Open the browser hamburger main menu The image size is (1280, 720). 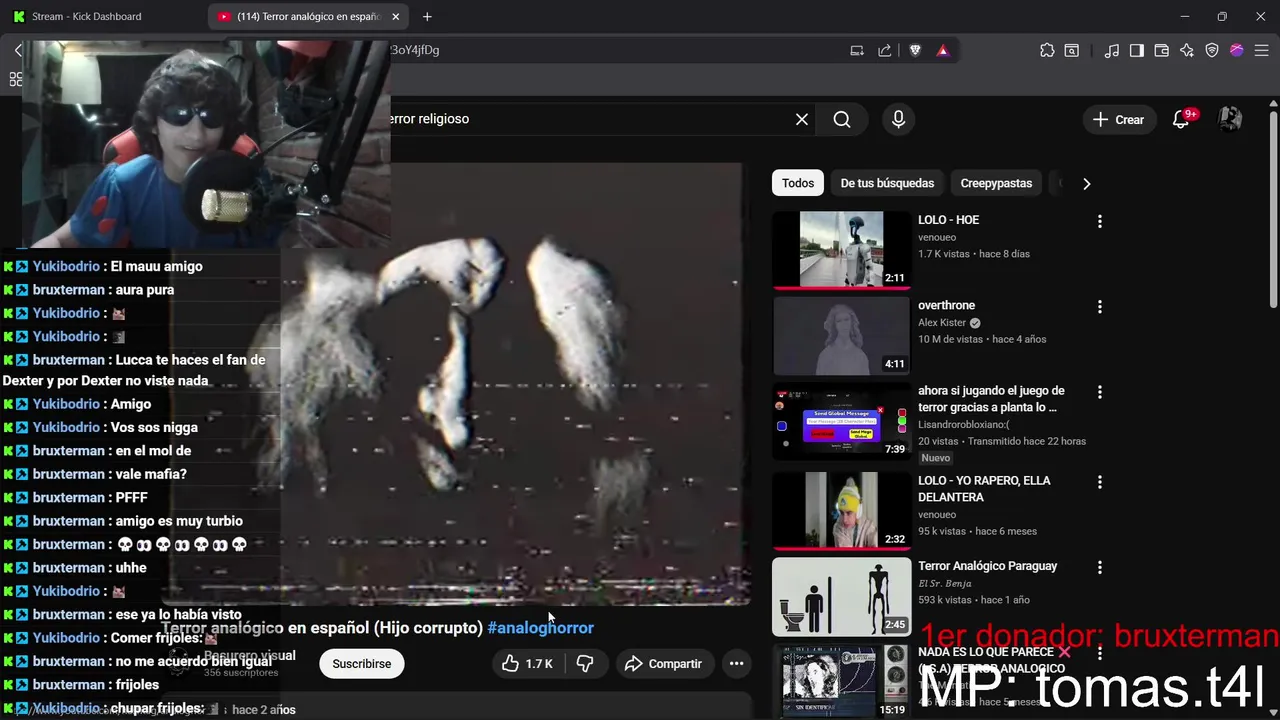tap(1262, 50)
